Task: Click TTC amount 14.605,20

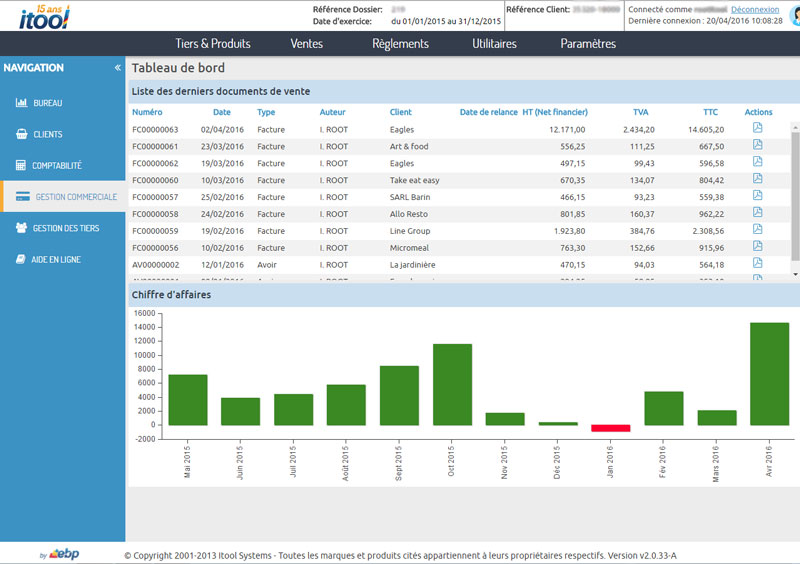Action: (706, 130)
